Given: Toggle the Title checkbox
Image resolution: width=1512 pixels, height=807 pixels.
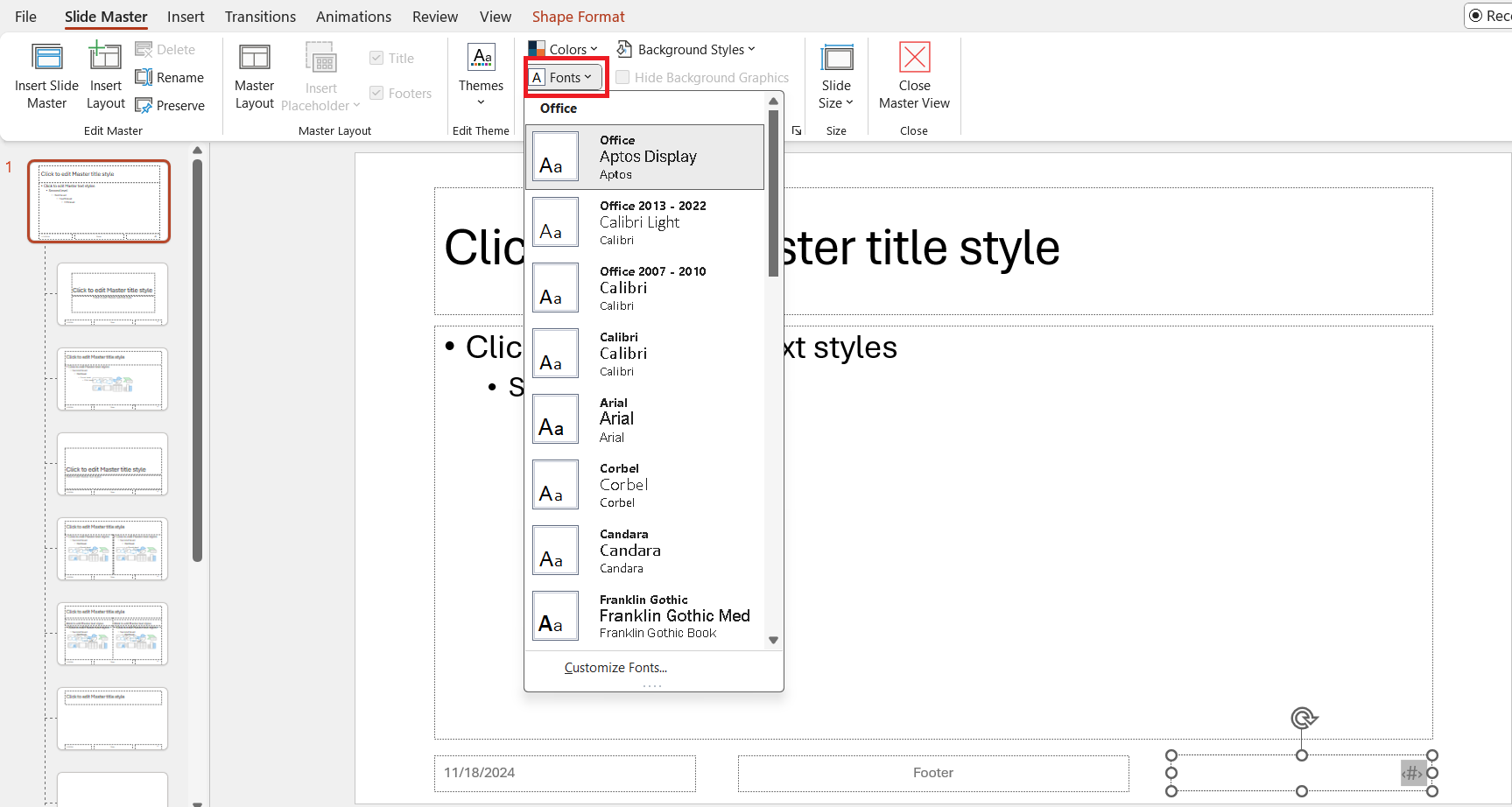Looking at the screenshot, I should pos(376,58).
